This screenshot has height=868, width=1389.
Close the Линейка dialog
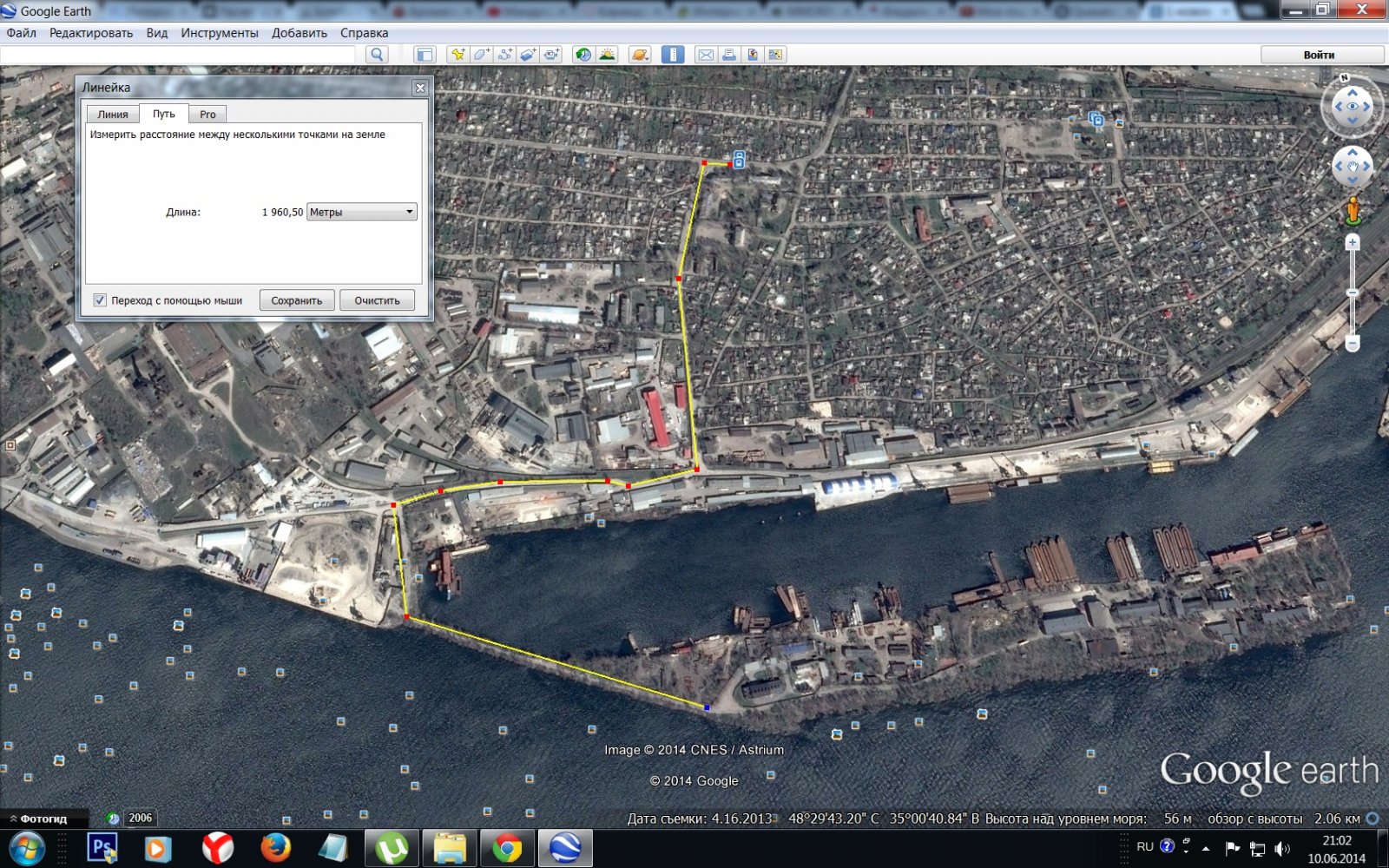click(x=420, y=88)
